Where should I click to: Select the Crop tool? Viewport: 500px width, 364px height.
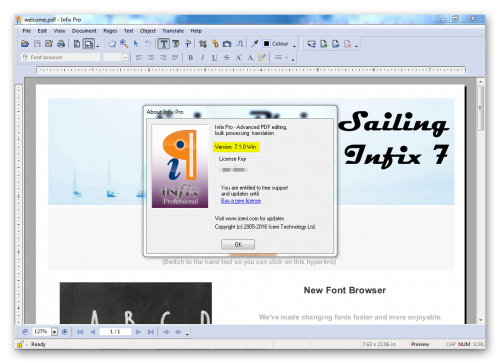203,44
